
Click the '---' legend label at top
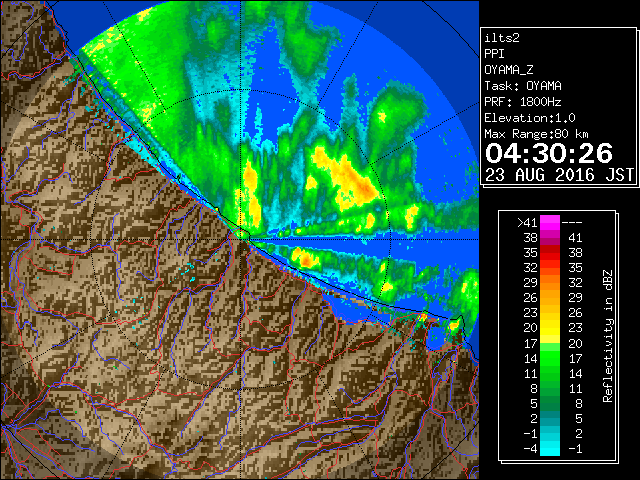click(x=572, y=223)
